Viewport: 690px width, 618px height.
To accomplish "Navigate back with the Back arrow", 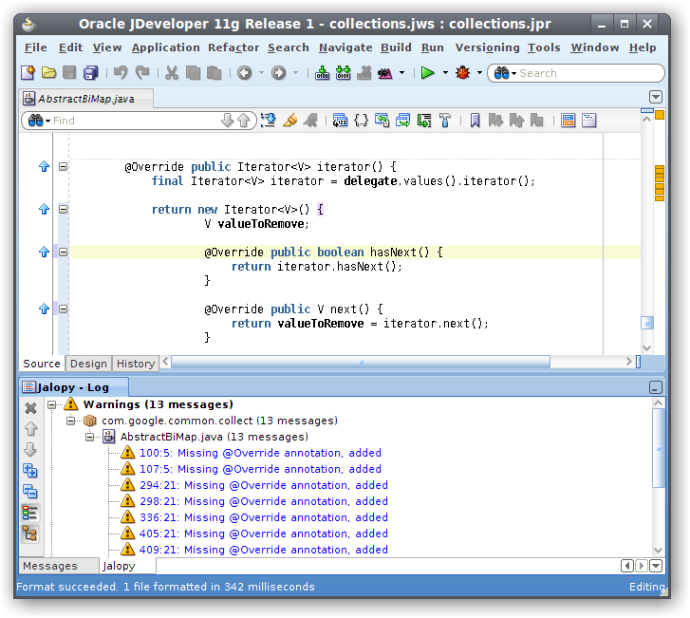I will (x=244, y=73).
